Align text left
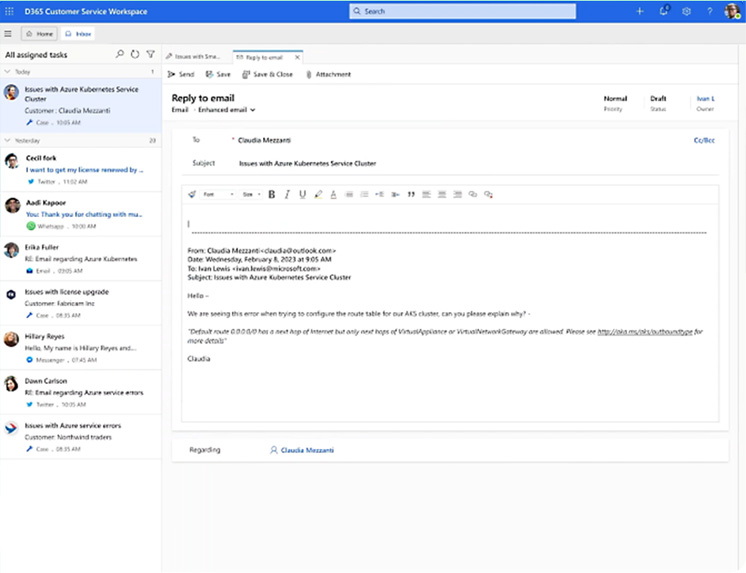 [x=426, y=194]
